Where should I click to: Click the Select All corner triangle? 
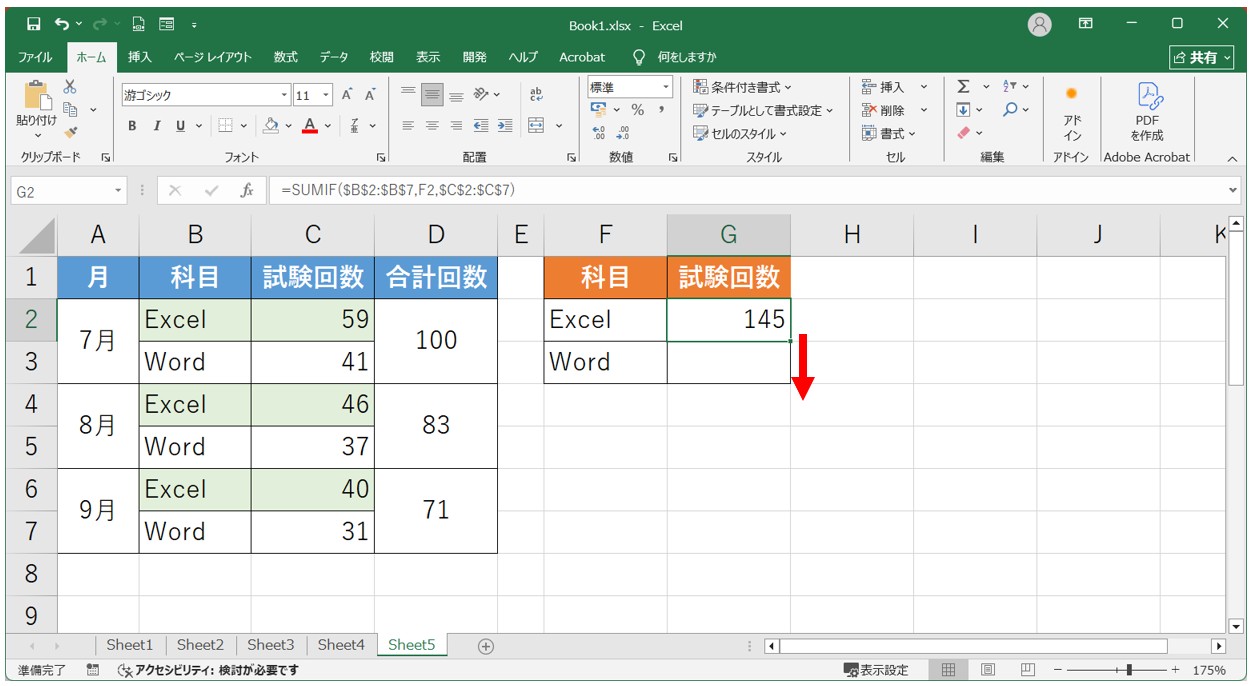click(37, 235)
